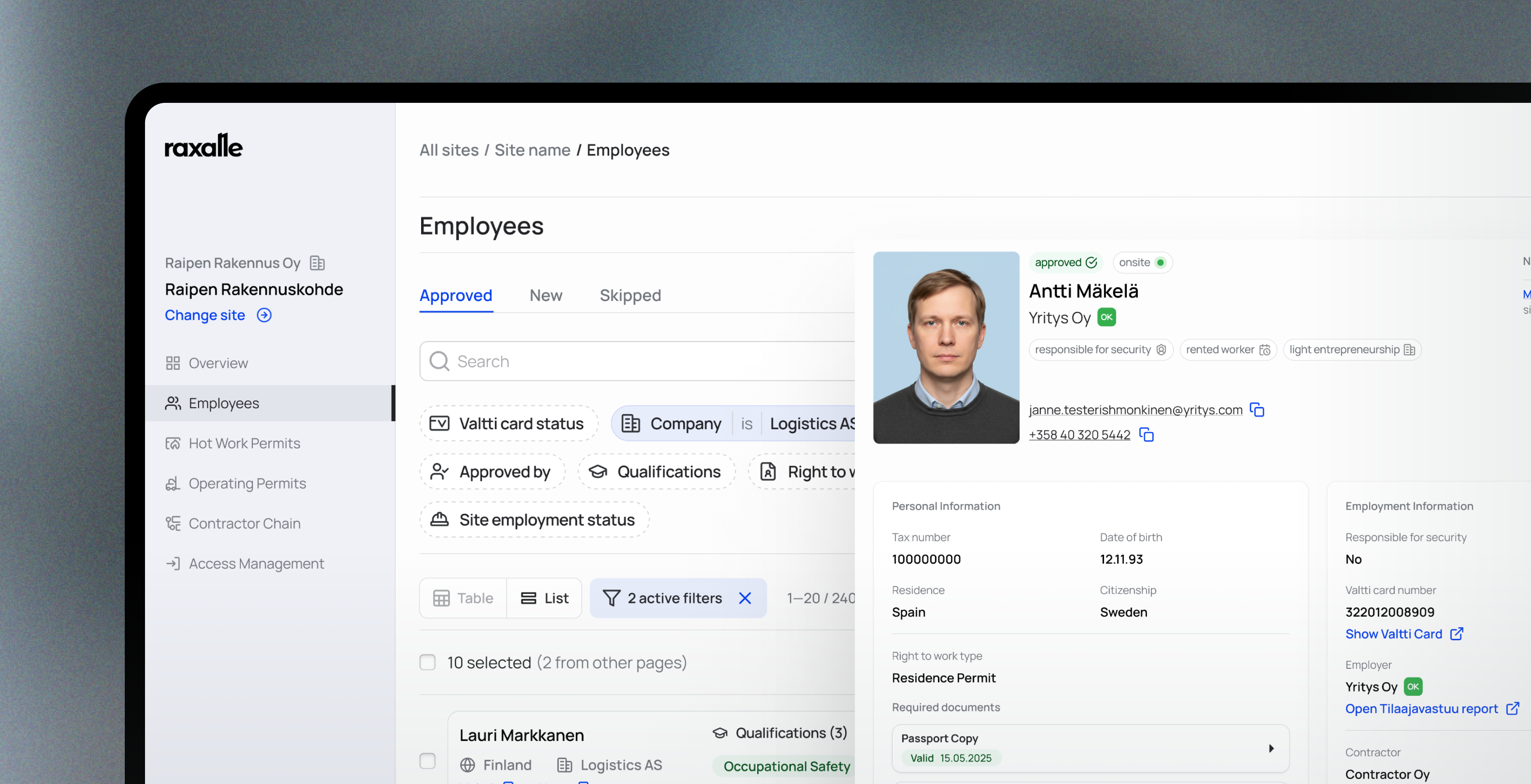Expand the Passport Copy document row
This screenshot has width=1531, height=784.
coord(1091,748)
